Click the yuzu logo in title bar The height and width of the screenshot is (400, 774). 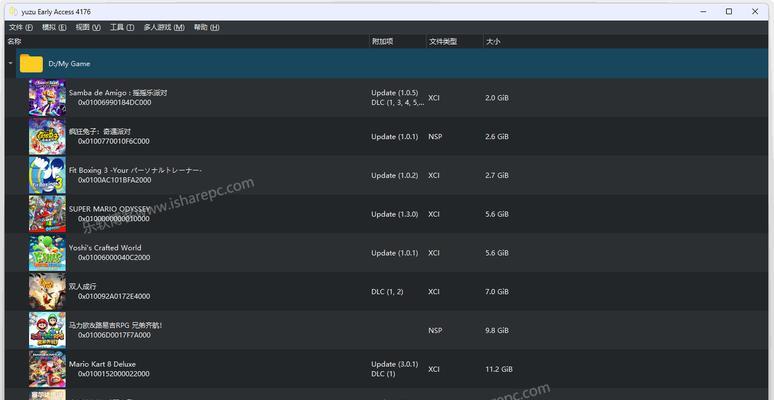click(x=13, y=11)
